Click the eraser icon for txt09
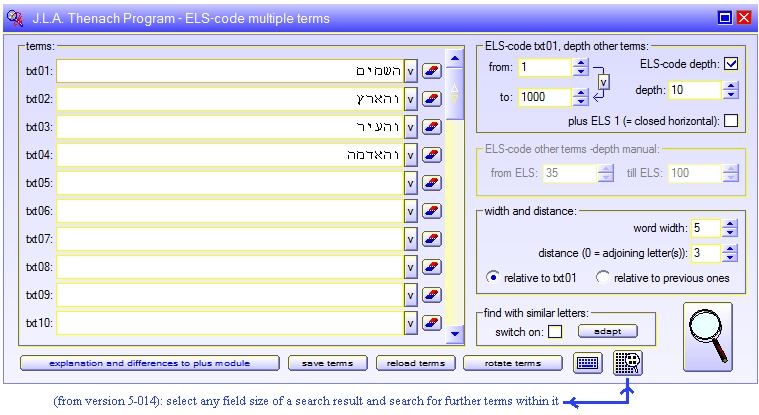This screenshot has width=759, height=415. point(432,295)
